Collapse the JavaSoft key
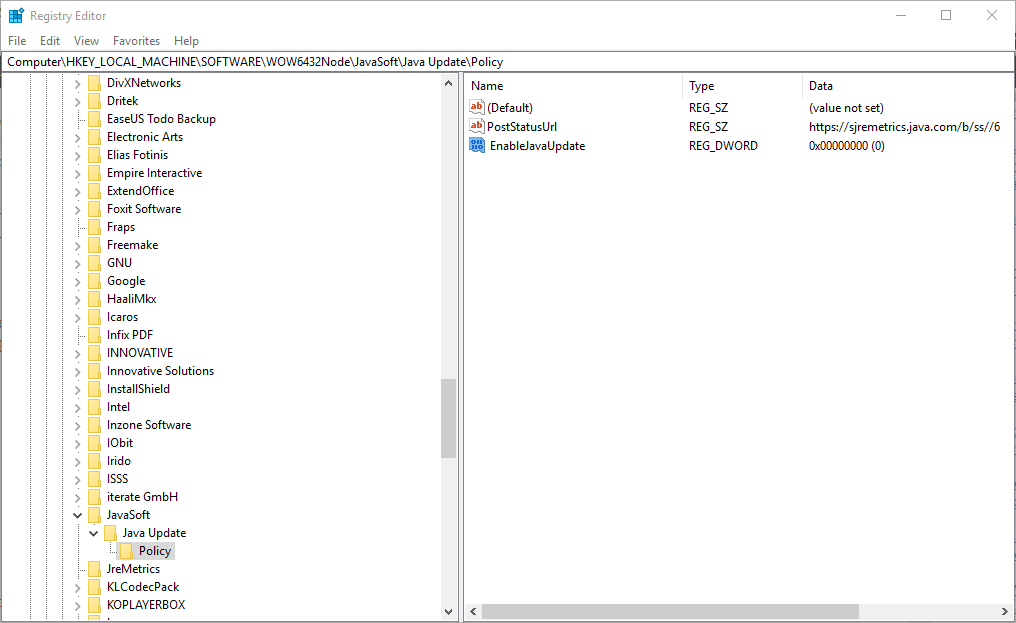Image resolution: width=1016 pixels, height=623 pixels. [77, 515]
